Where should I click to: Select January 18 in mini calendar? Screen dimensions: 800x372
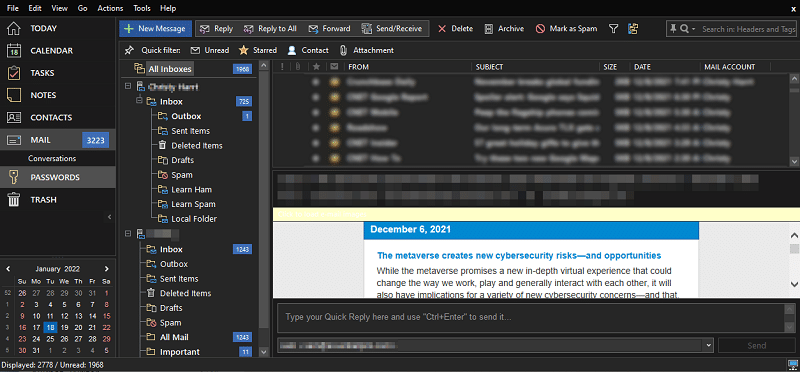click(50, 328)
